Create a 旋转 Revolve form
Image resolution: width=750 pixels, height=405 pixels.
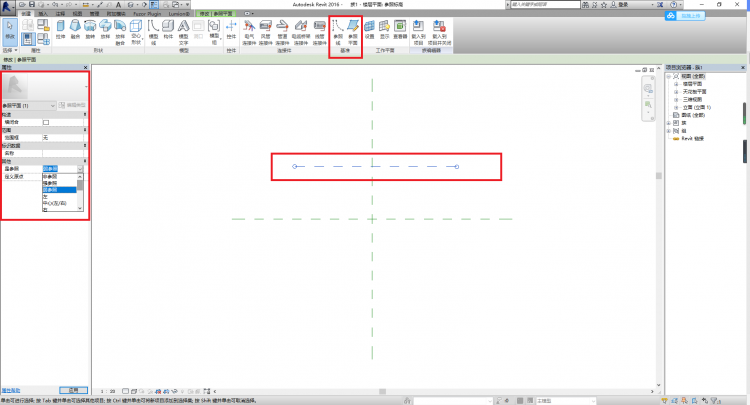[90, 30]
